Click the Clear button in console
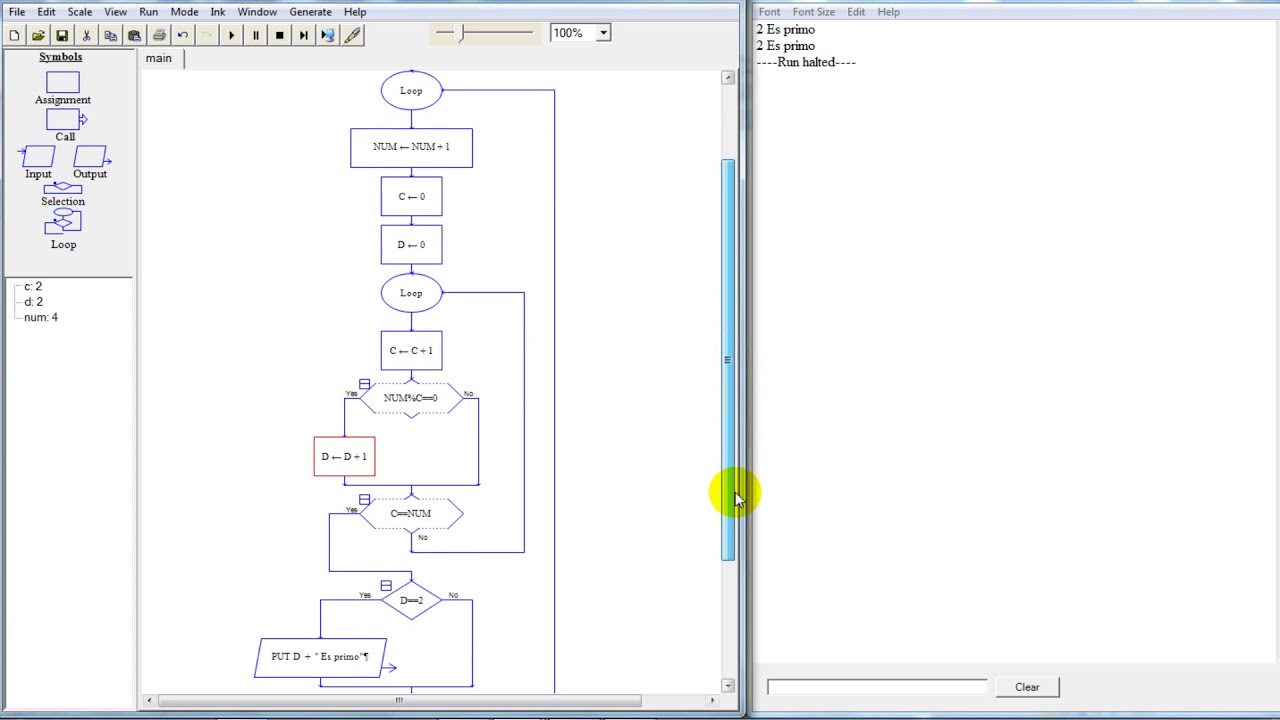Image resolution: width=1280 pixels, height=720 pixels. [1027, 687]
